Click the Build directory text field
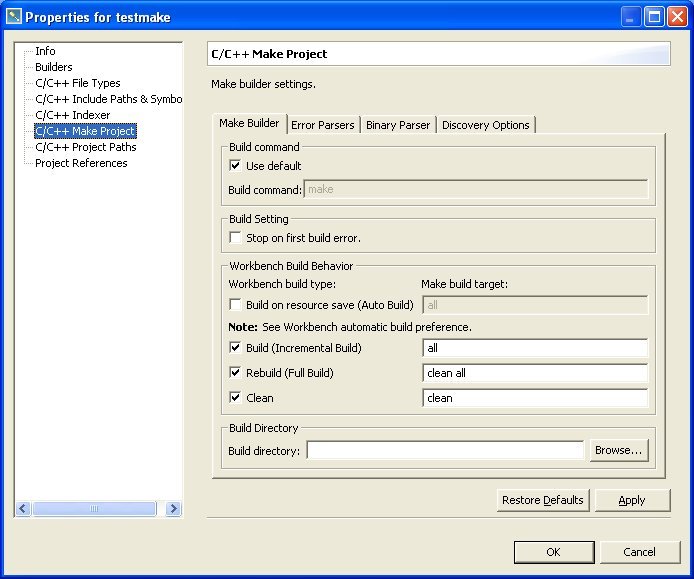The image size is (694, 579). tap(445, 451)
